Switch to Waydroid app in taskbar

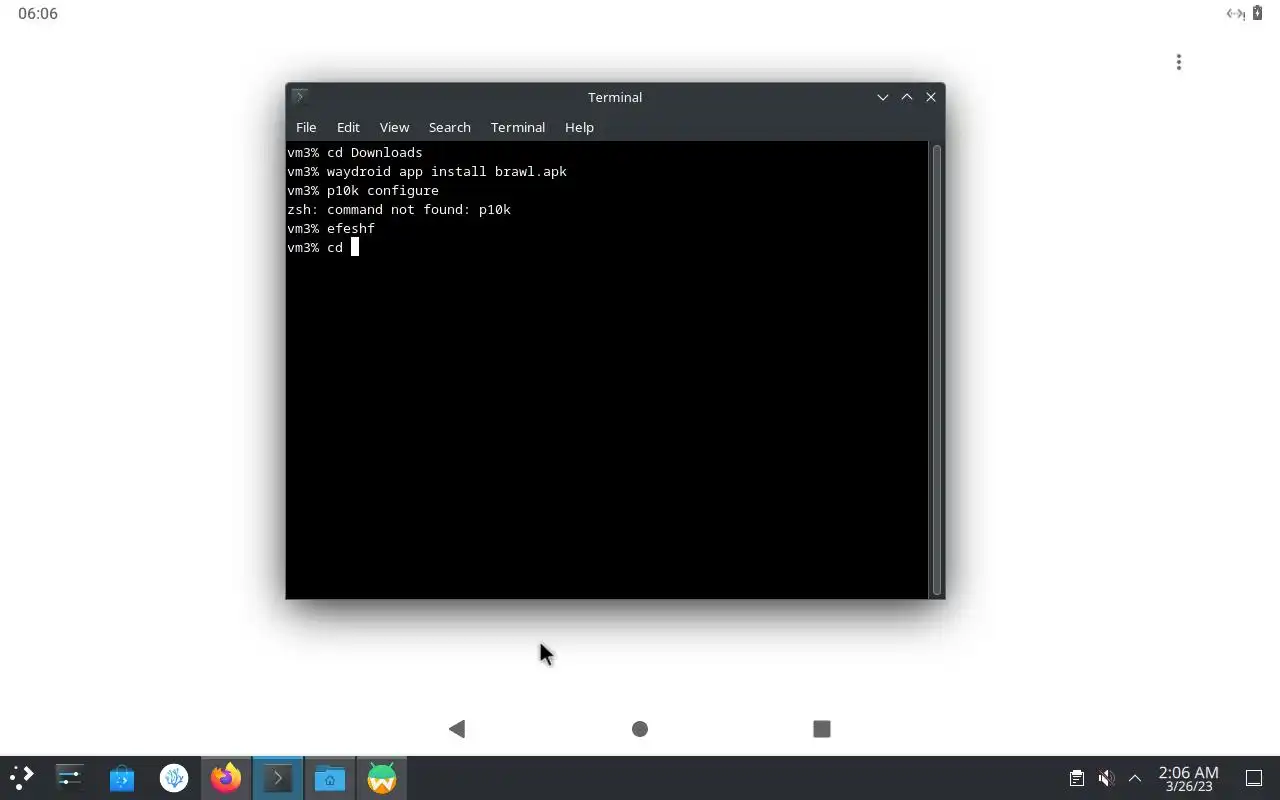382,778
